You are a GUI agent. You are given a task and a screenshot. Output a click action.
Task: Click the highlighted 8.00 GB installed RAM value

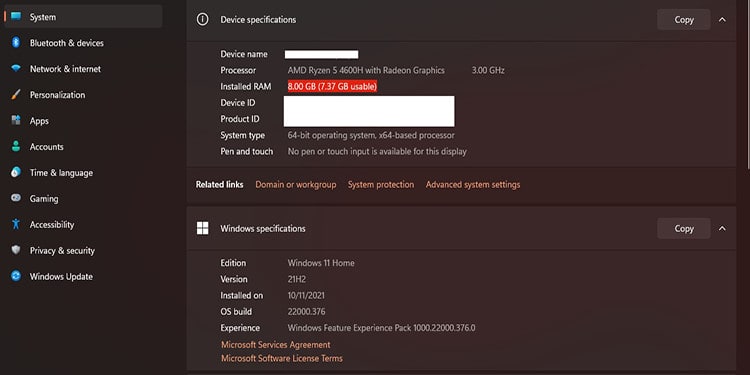(332, 87)
